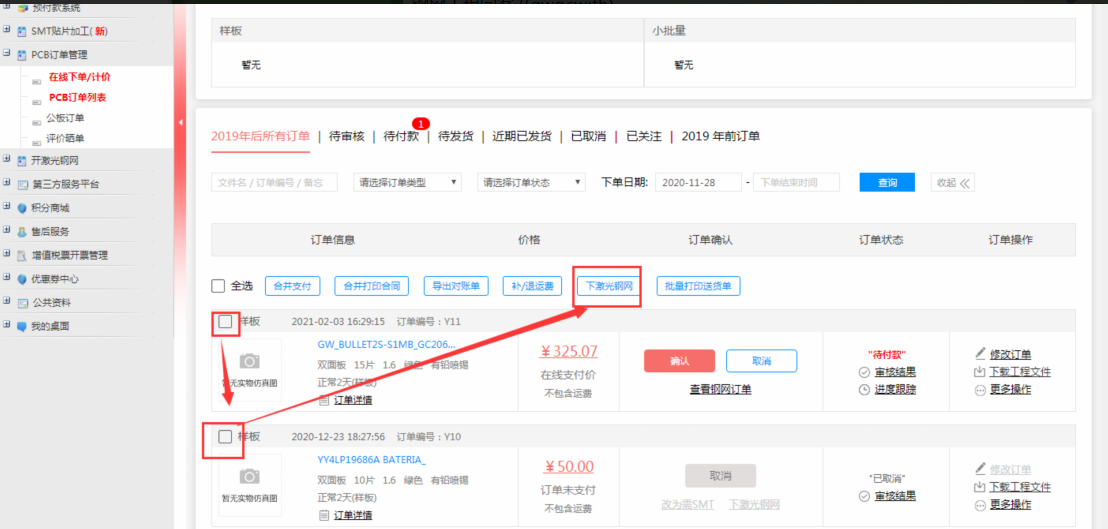Viewport: 1108px width, 529px height.
Task: Click the 更多操作 ellipsis icon for order Y10
Action: point(980,504)
